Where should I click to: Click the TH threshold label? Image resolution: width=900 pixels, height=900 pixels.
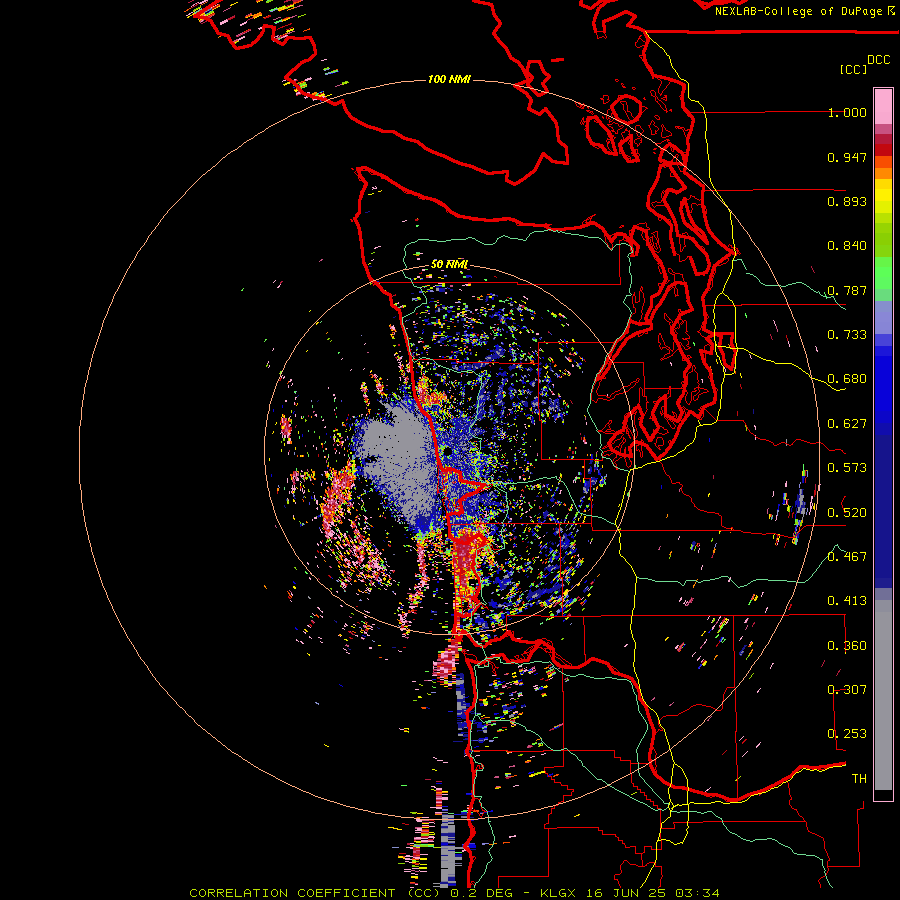(859, 778)
